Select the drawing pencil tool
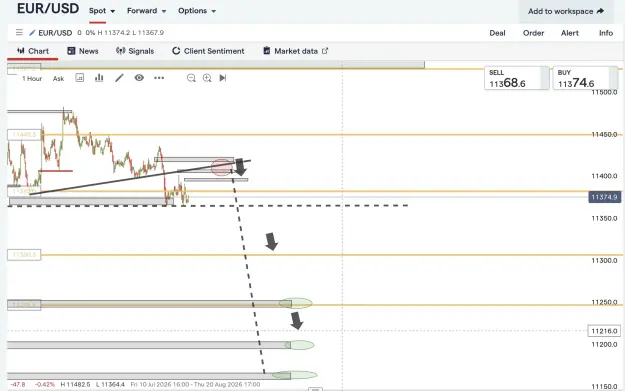Screen dimensions: 625x391 click(x=119, y=78)
